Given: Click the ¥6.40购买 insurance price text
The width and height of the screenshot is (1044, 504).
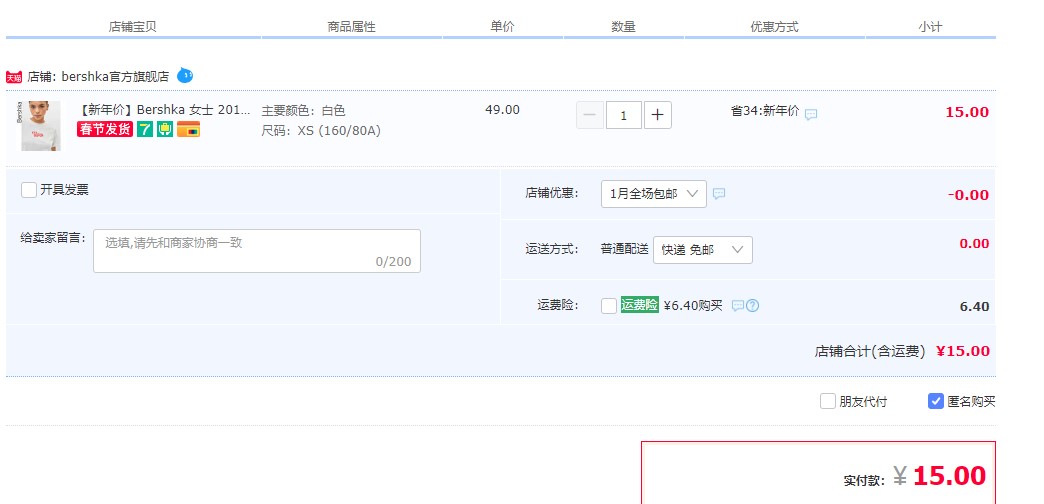Looking at the screenshot, I should click(693, 306).
